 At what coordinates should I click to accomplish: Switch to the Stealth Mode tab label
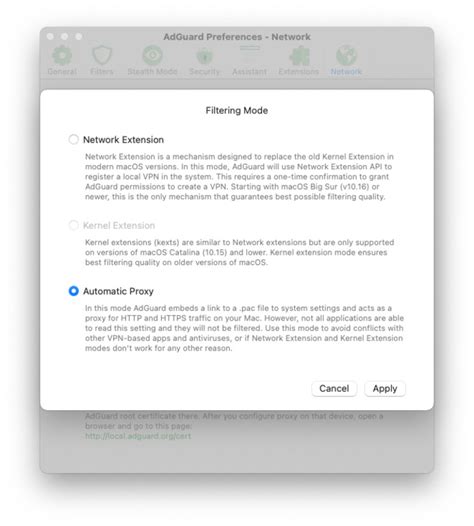coord(152,71)
